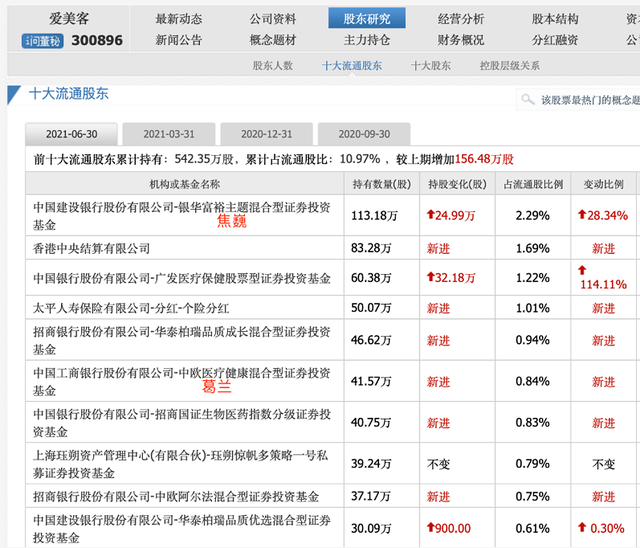Open the 分红融资 menu item

click(555, 40)
